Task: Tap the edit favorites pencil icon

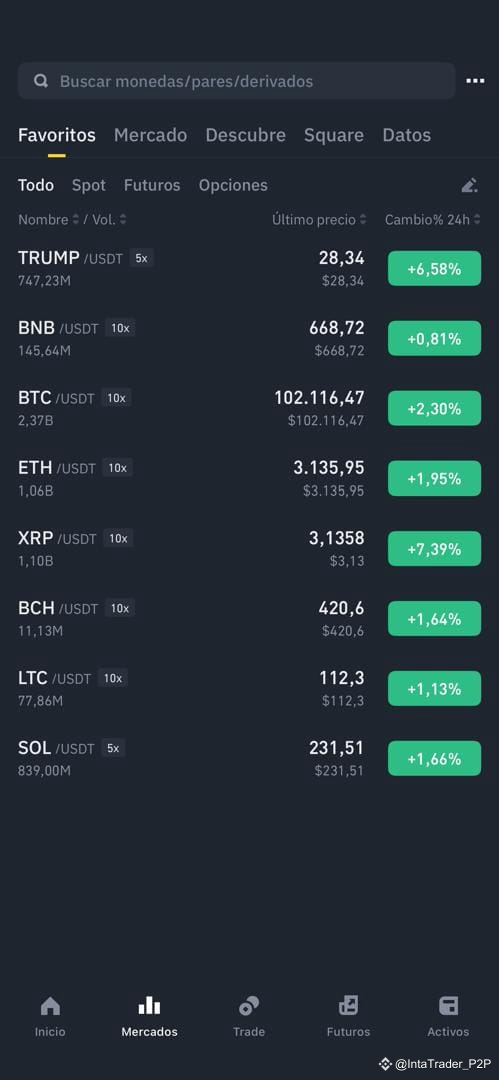Action: pos(469,185)
